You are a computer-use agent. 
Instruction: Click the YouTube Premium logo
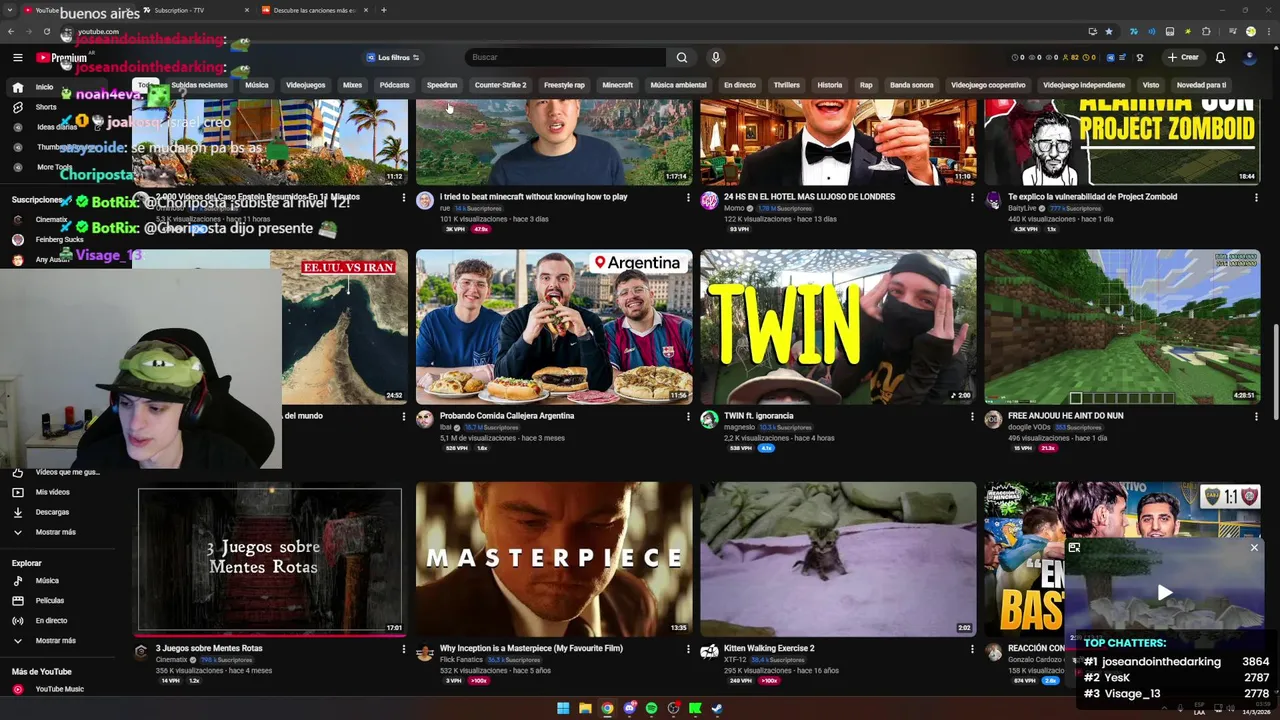click(62, 58)
